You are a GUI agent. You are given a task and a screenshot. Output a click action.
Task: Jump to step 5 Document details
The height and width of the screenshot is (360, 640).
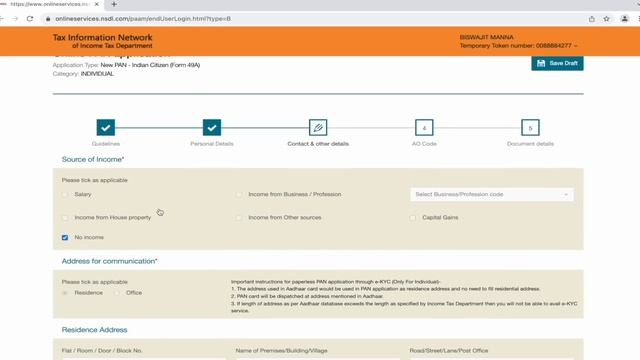[530, 127]
